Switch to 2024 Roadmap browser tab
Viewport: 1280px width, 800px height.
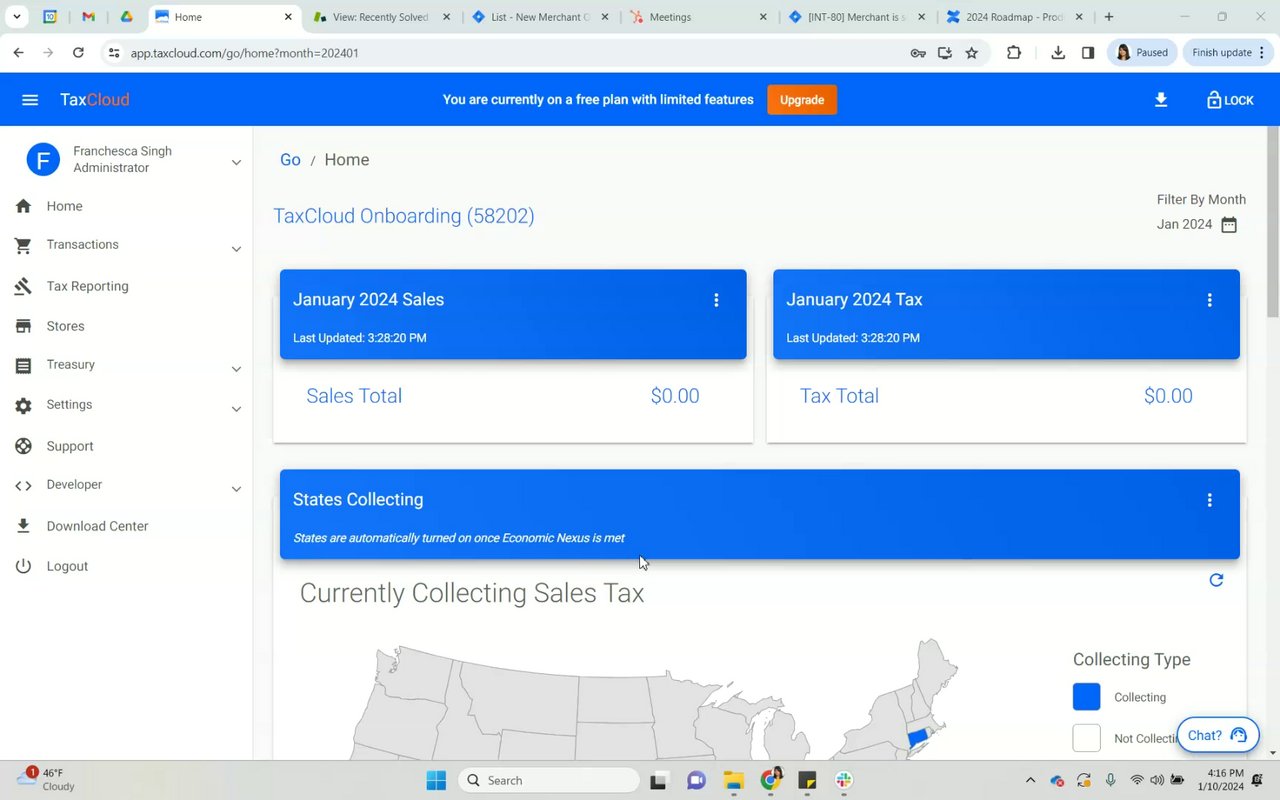click(1015, 17)
